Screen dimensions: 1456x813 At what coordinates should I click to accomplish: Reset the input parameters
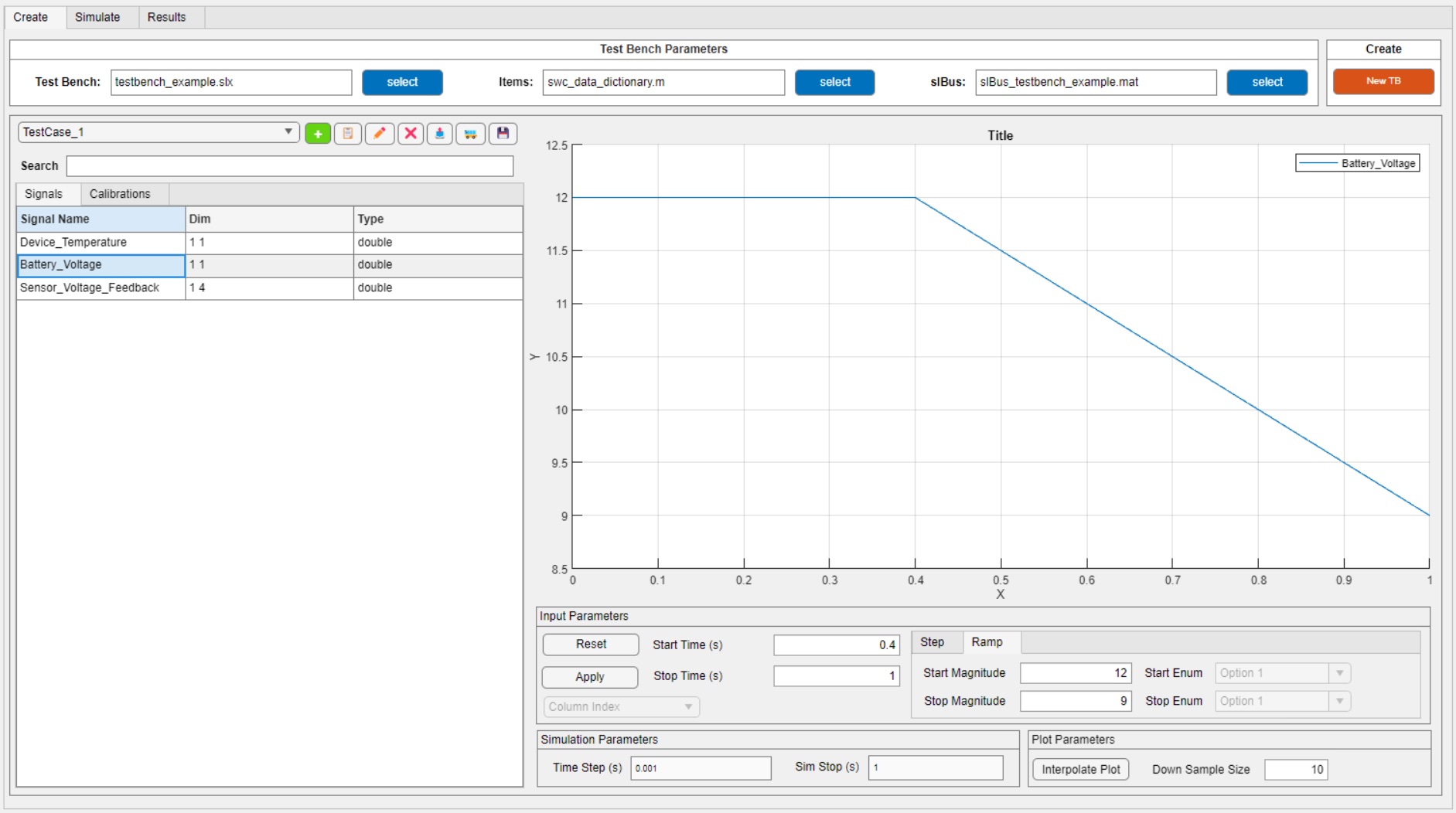[590, 644]
